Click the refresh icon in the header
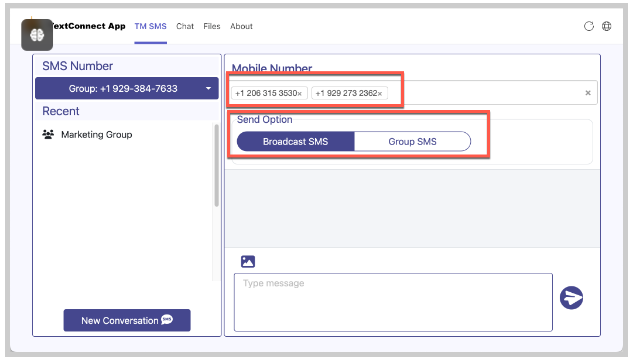The height and width of the screenshot is (360, 632). point(589,26)
